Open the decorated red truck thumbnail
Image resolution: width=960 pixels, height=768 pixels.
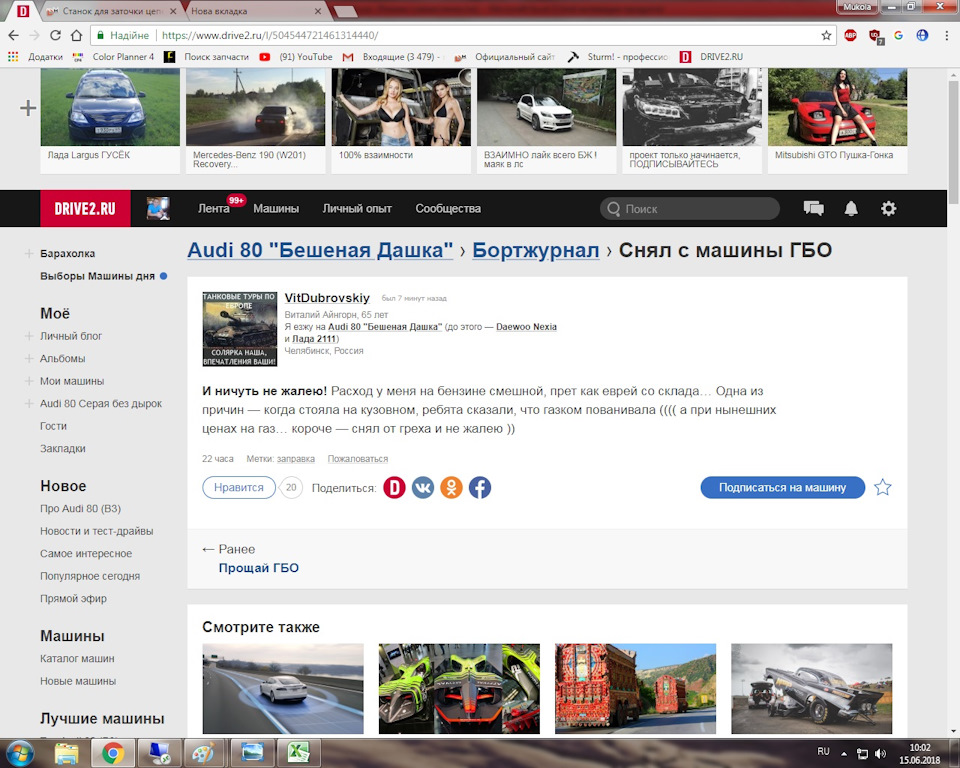pyautogui.click(x=636, y=688)
